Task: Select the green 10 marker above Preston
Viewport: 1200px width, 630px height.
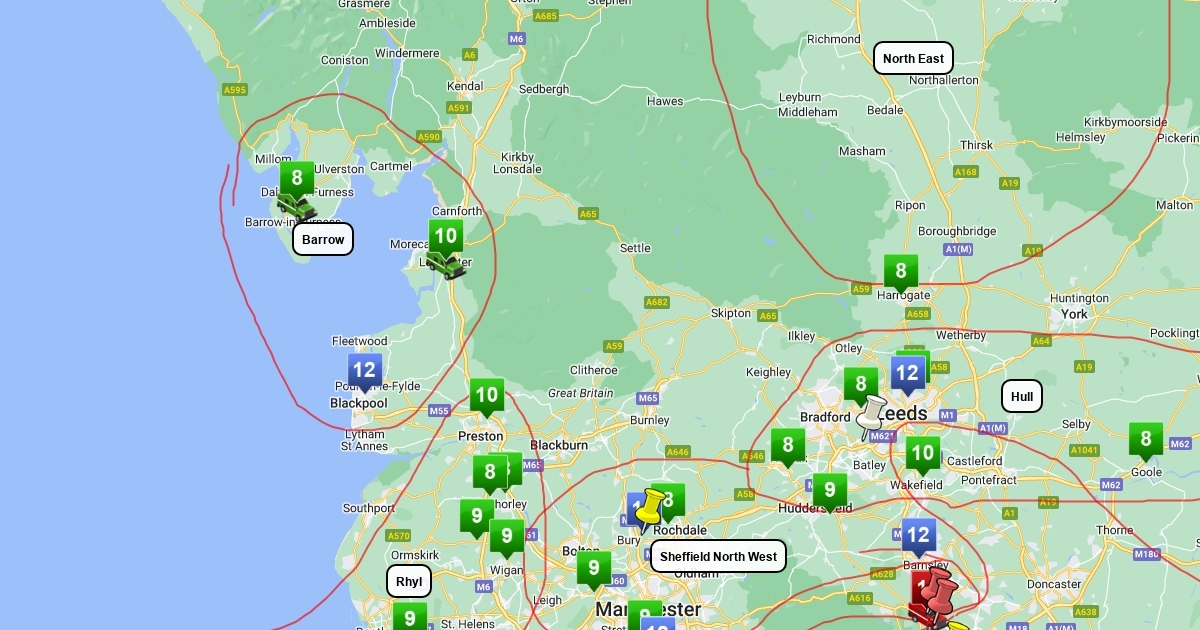Action: click(487, 396)
